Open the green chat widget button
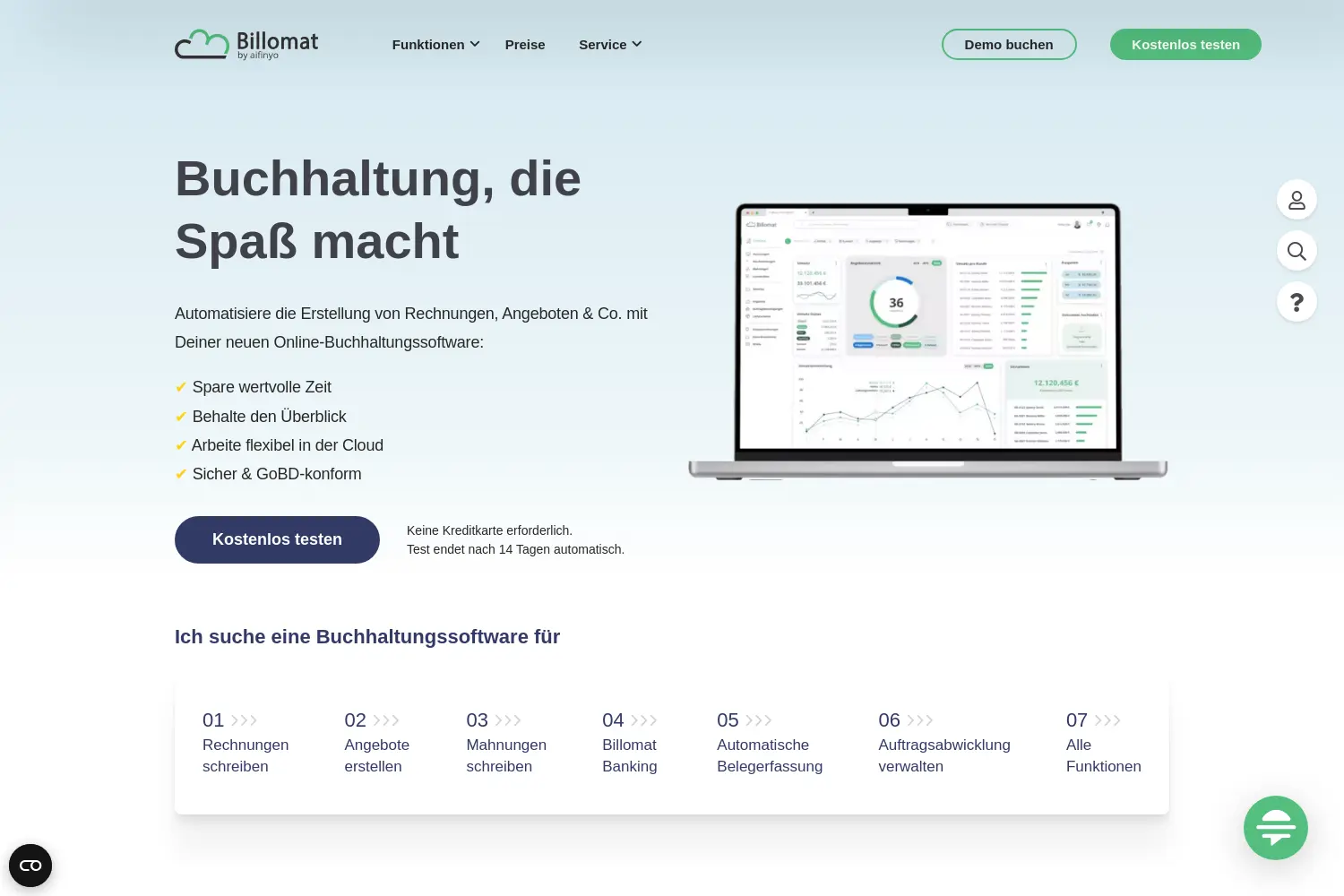Screen dimensions: 1344x896 pos(1276,828)
